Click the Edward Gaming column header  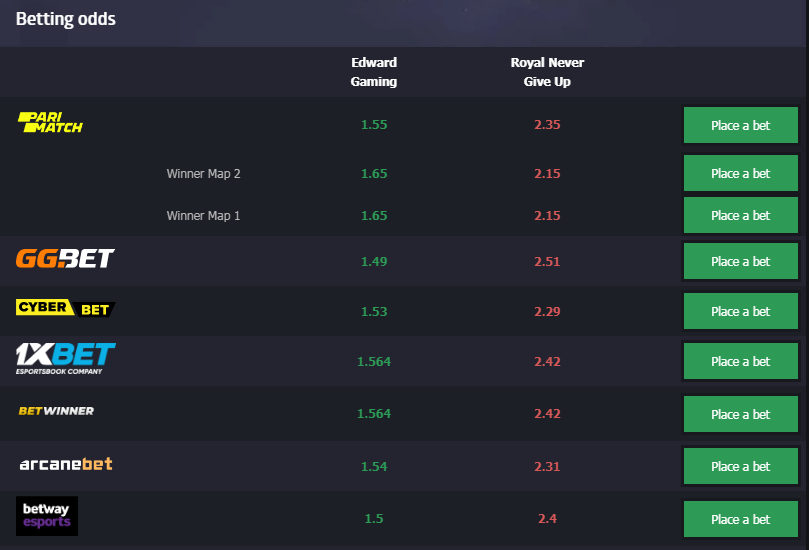point(374,72)
